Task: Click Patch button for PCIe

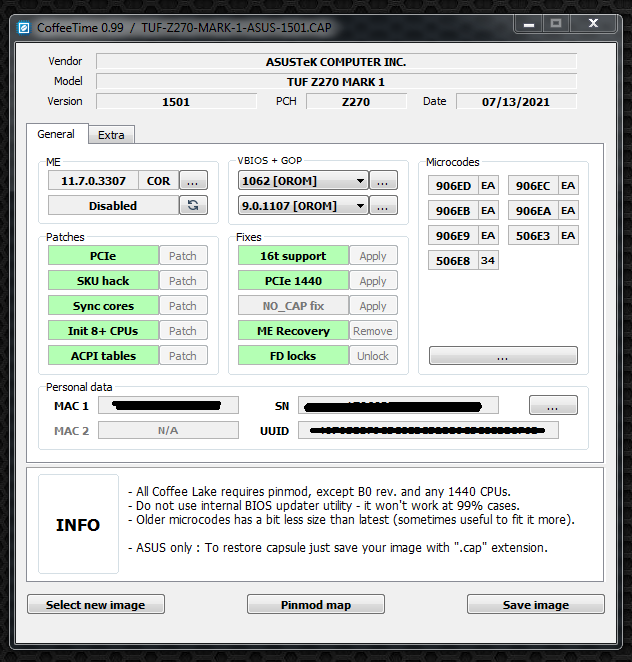Action: [183, 255]
